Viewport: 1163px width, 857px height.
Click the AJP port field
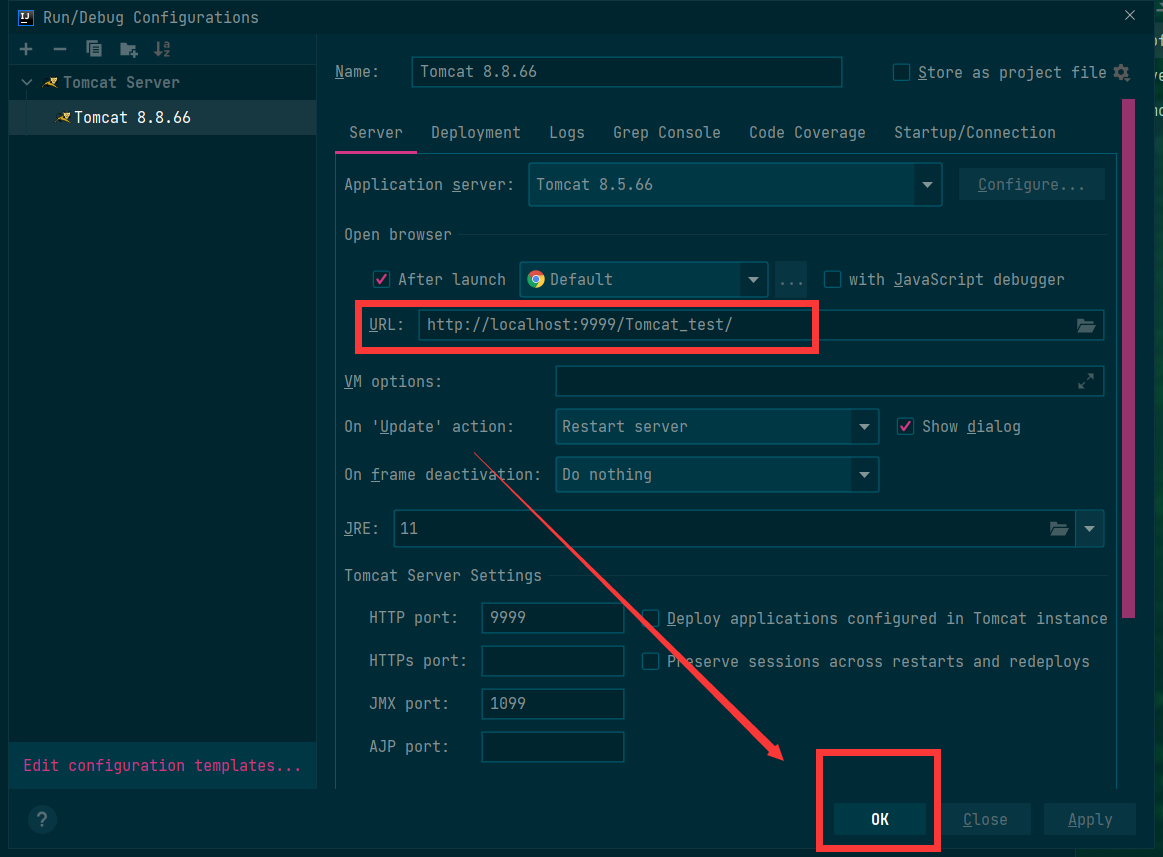553,746
